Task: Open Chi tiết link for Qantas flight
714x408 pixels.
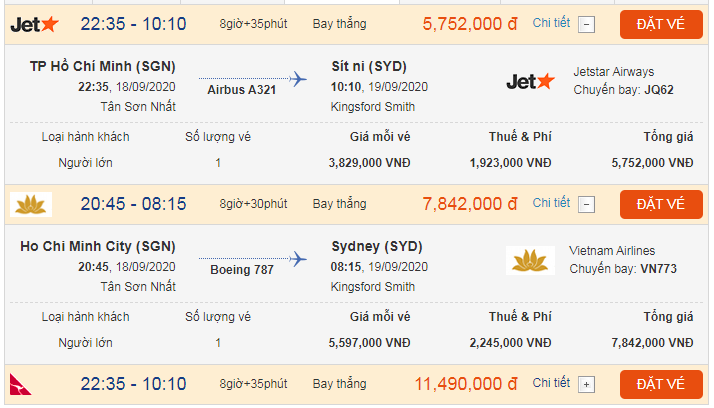Action: click(551, 383)
